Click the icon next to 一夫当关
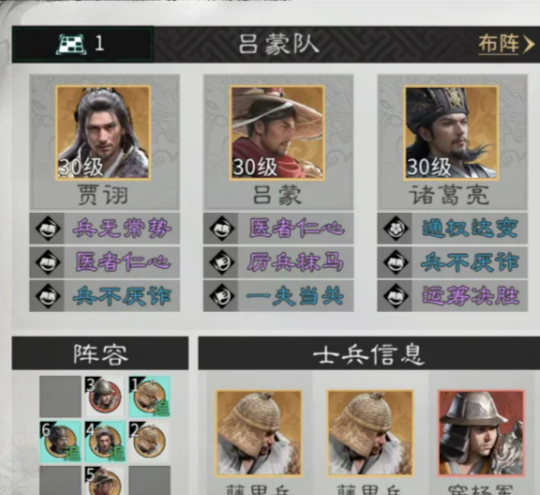 point(222,296)
